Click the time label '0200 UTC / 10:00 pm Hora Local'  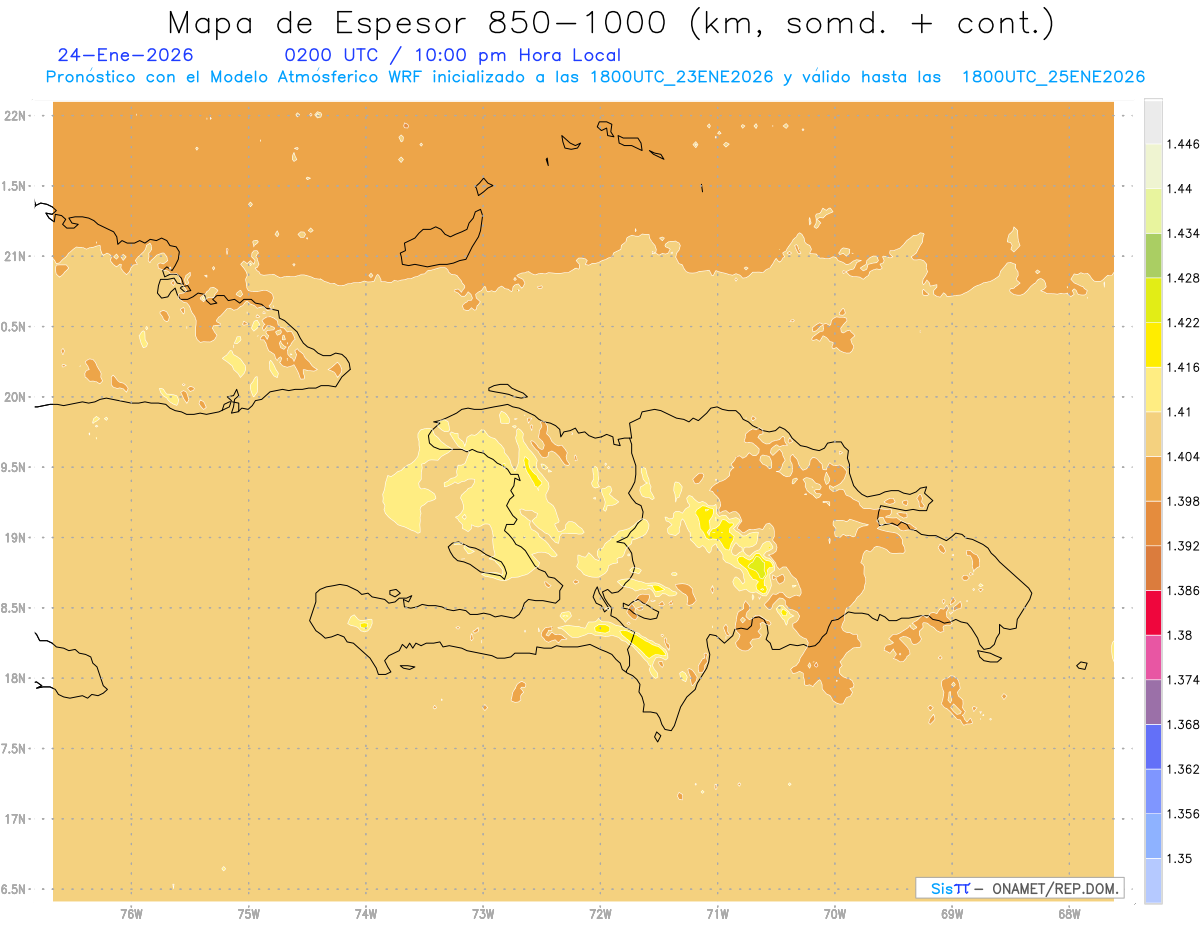[x=453, y=55]
